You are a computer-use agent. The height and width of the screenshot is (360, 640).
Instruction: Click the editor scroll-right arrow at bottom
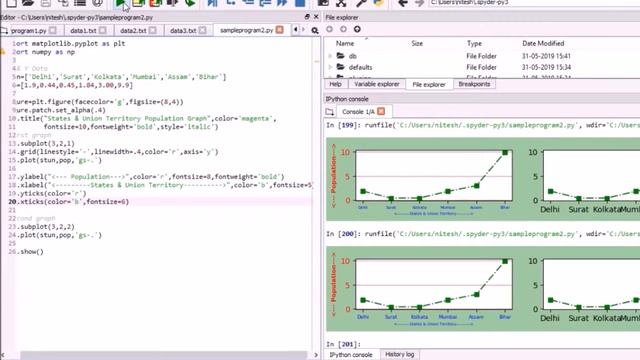point(316,355)
